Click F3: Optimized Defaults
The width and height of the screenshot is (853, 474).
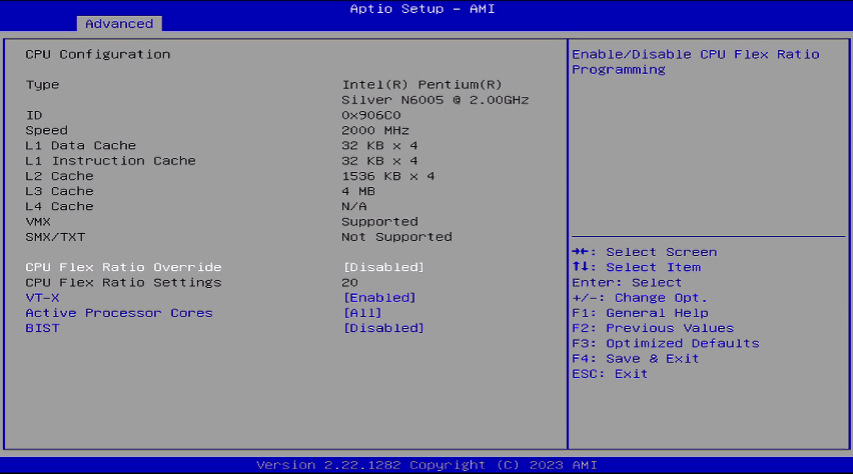(666, 343)
